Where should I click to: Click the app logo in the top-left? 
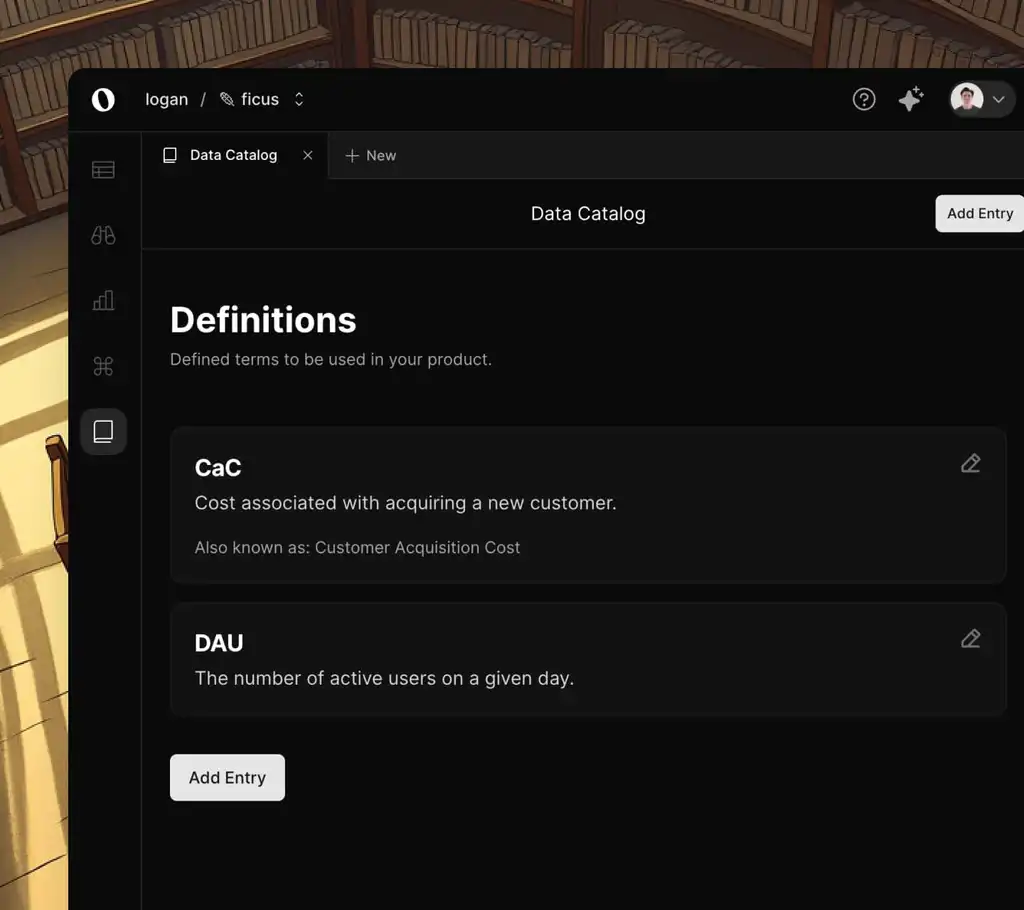(103, 99)
